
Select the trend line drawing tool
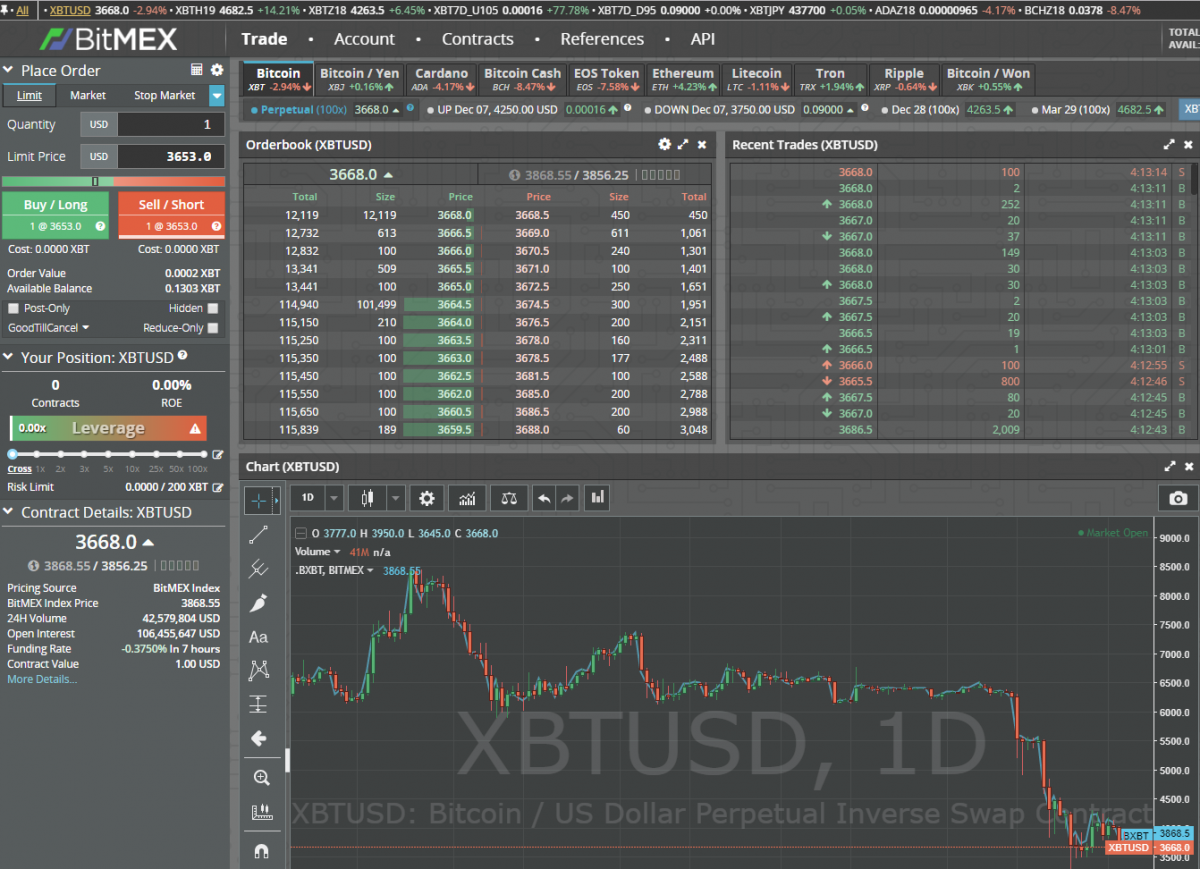258,534
